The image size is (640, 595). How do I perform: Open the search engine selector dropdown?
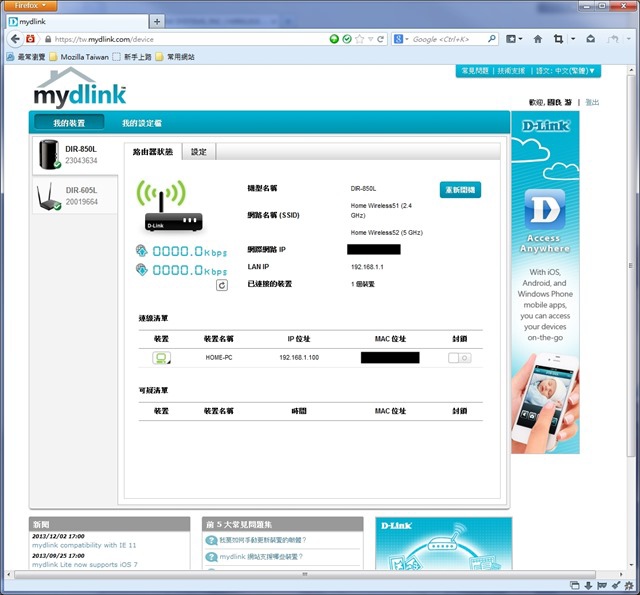[400, 39]
